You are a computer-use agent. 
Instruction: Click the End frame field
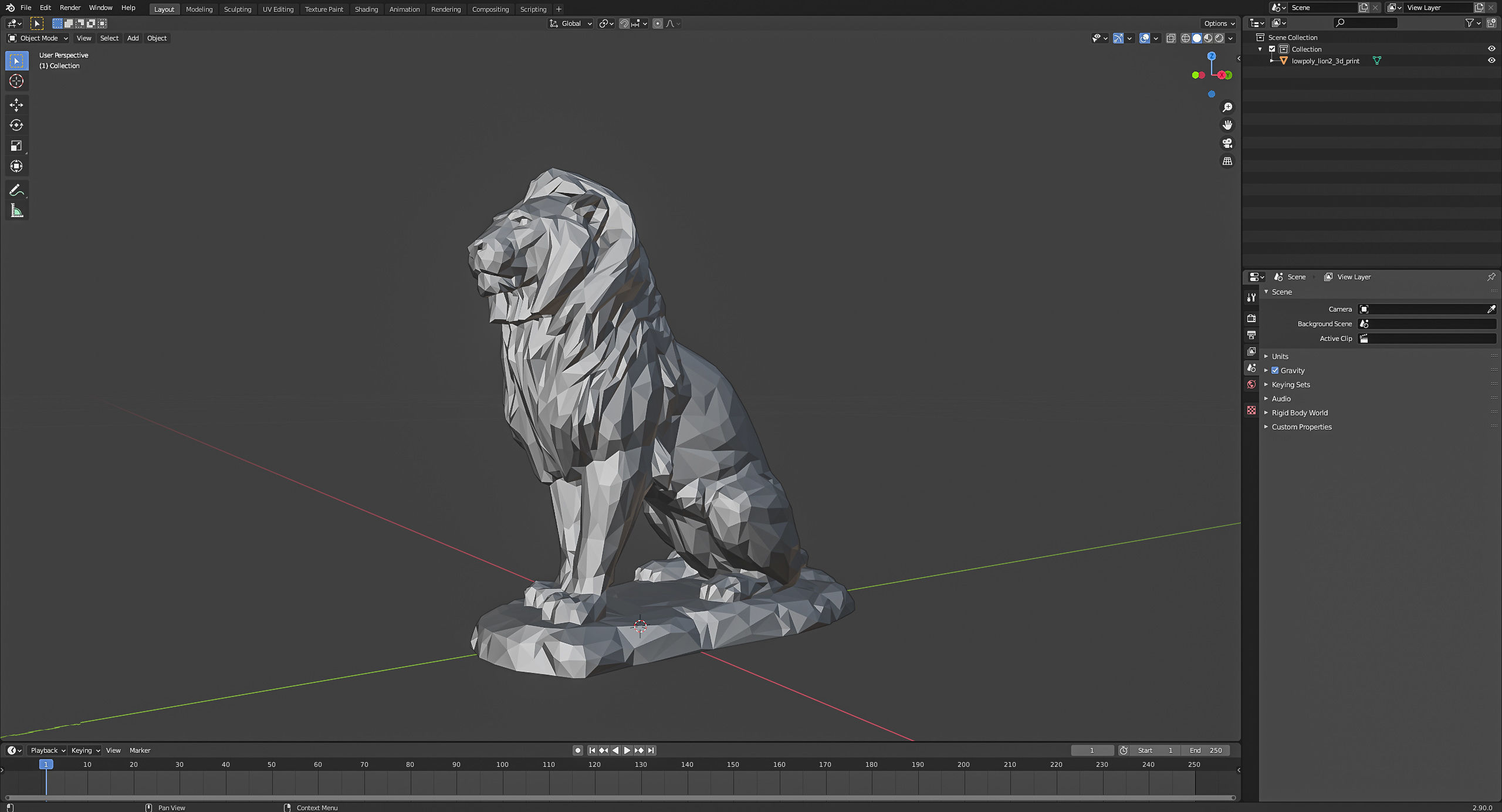[1205, 750]
